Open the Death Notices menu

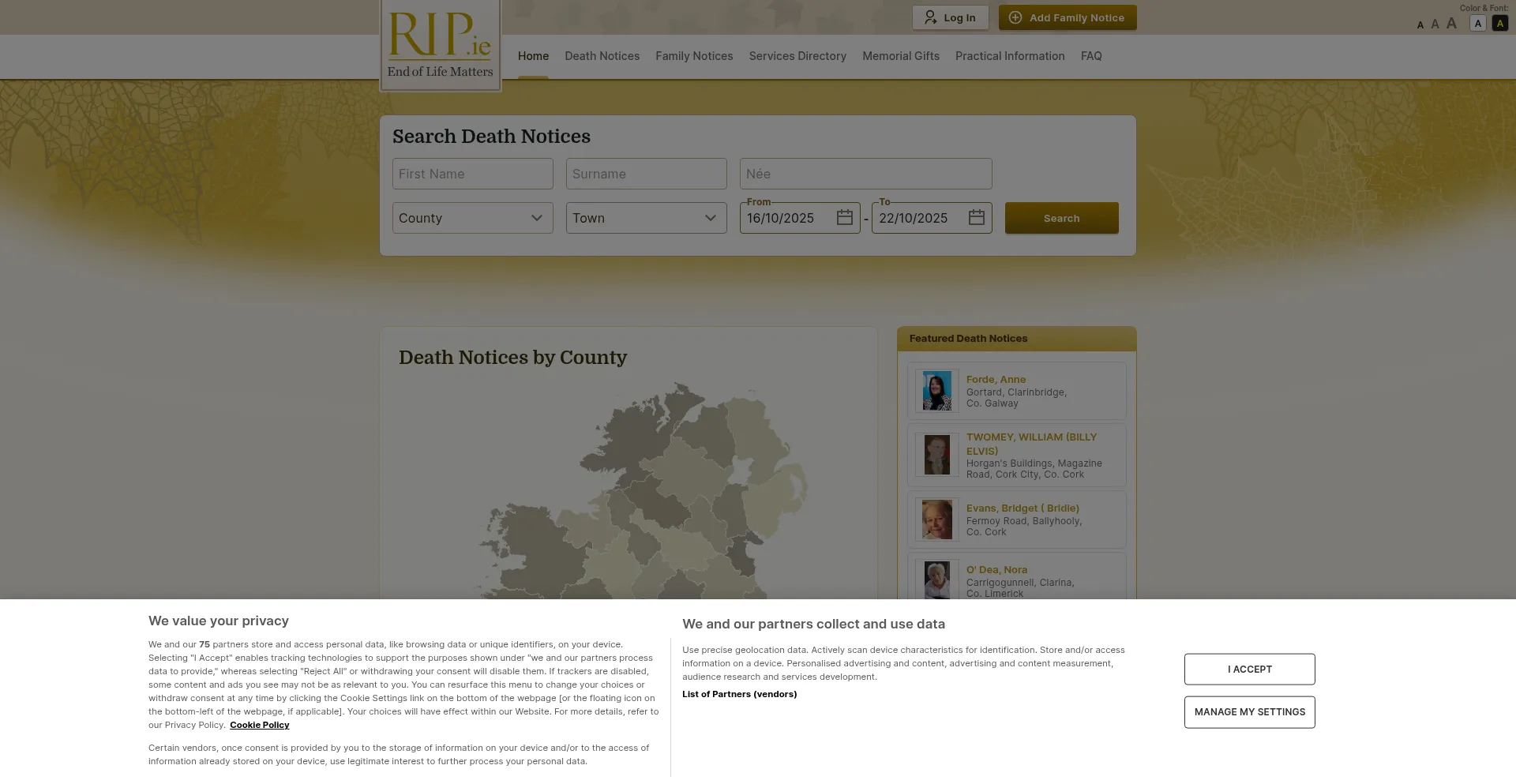coord(602,56)
